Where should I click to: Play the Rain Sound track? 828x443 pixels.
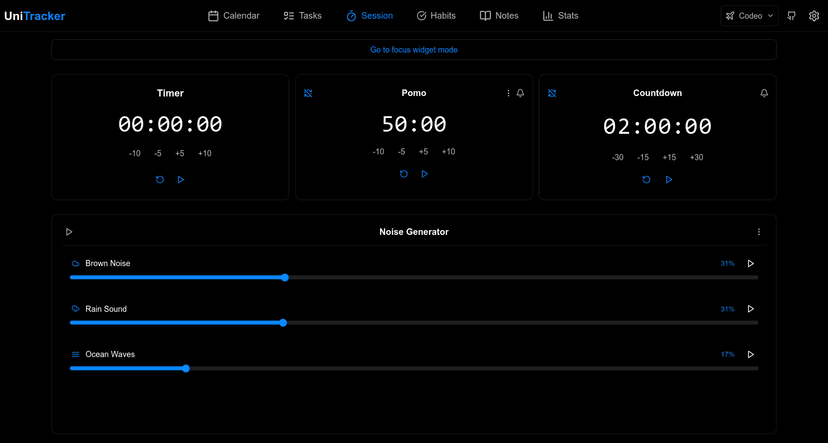tap(751, 309)
